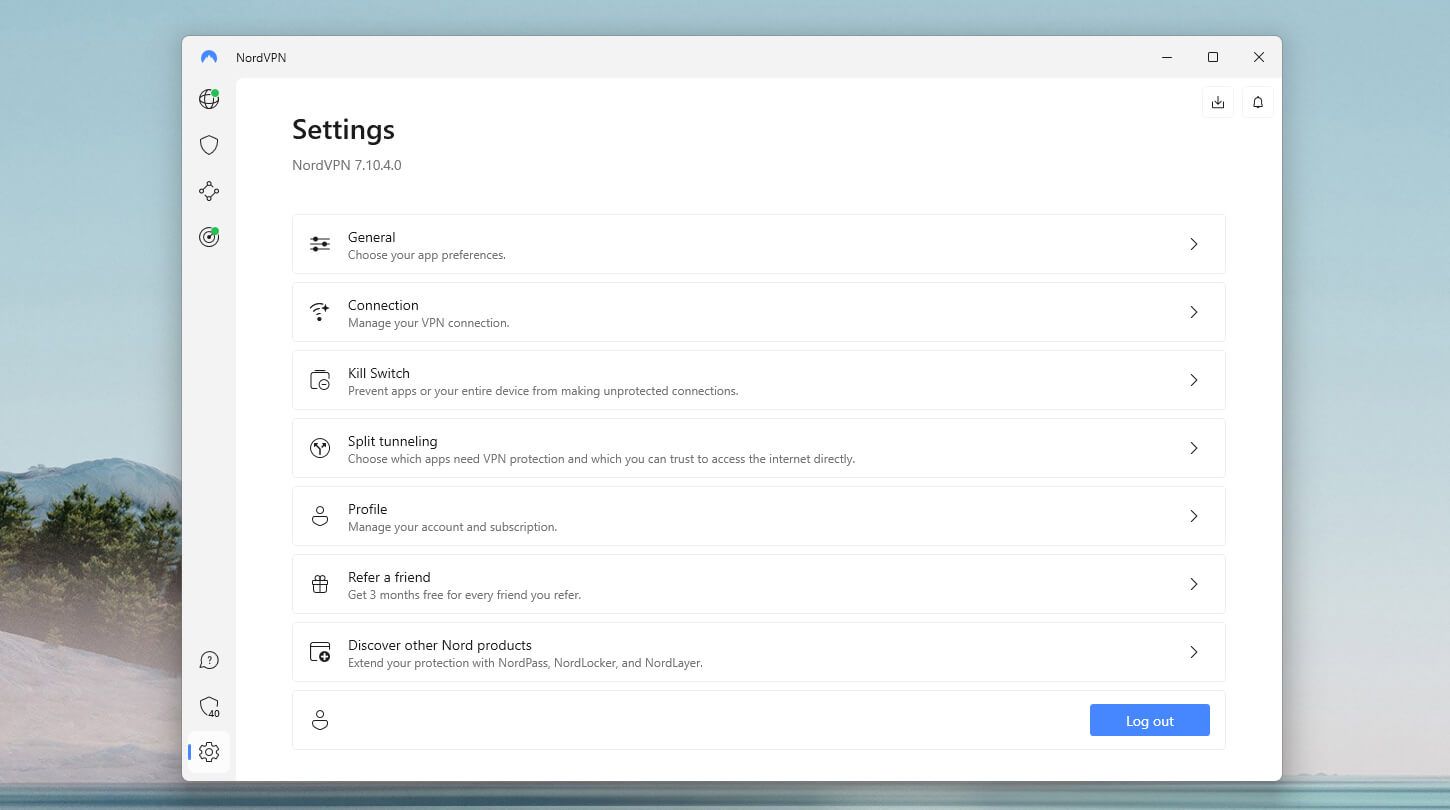Minimize the NordVPN window
The image size is (1450, 810).
[1167, 57]
